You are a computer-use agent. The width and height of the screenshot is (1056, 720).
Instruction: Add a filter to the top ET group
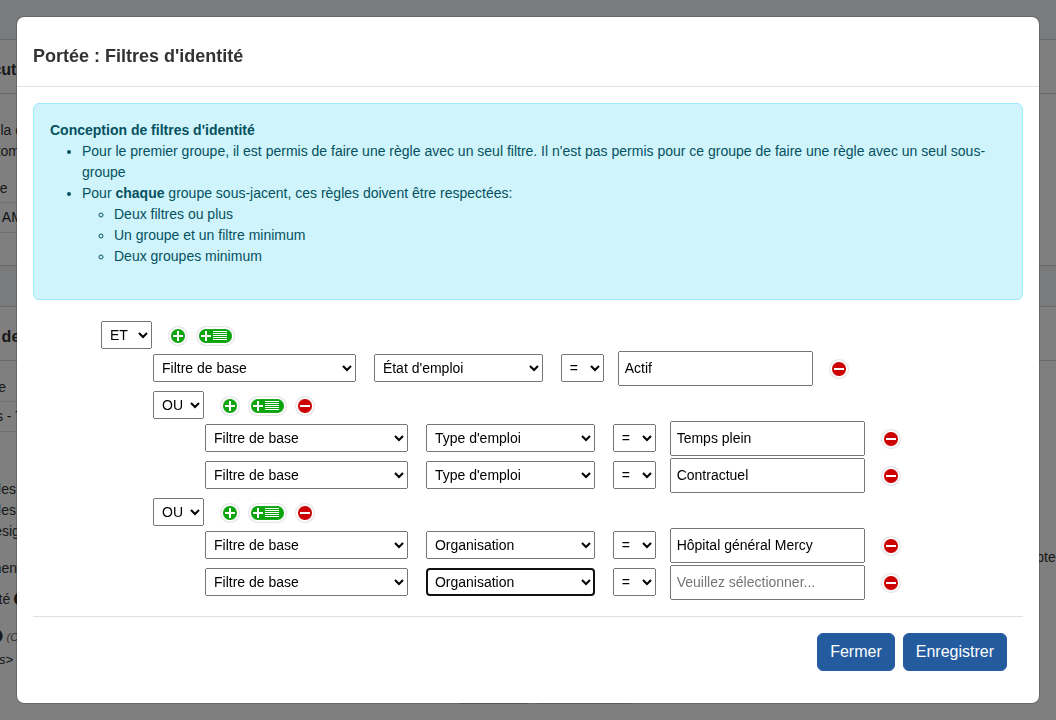[178, 335]
